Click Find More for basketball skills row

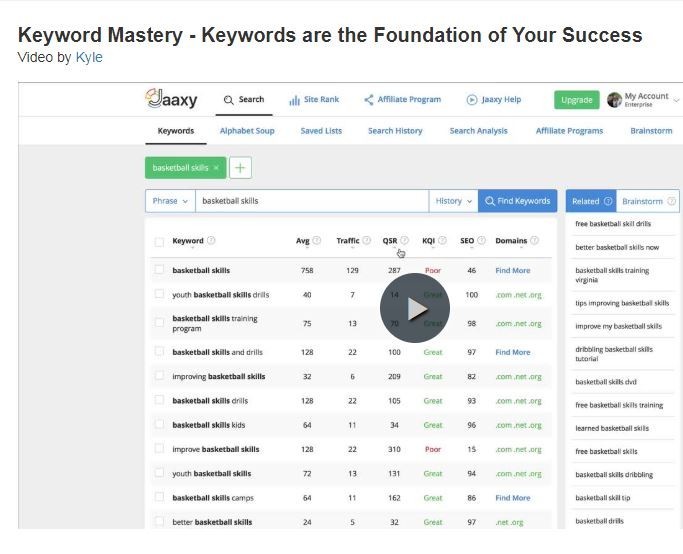[x=513, y=270]
